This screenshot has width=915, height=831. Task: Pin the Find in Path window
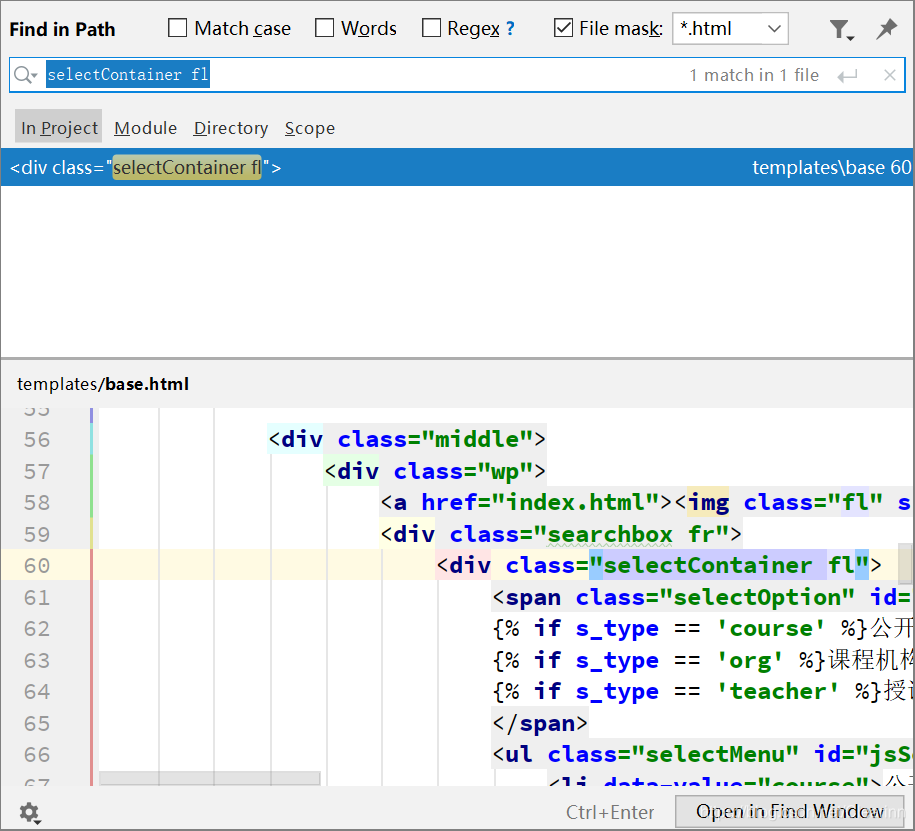pos(886,29)
